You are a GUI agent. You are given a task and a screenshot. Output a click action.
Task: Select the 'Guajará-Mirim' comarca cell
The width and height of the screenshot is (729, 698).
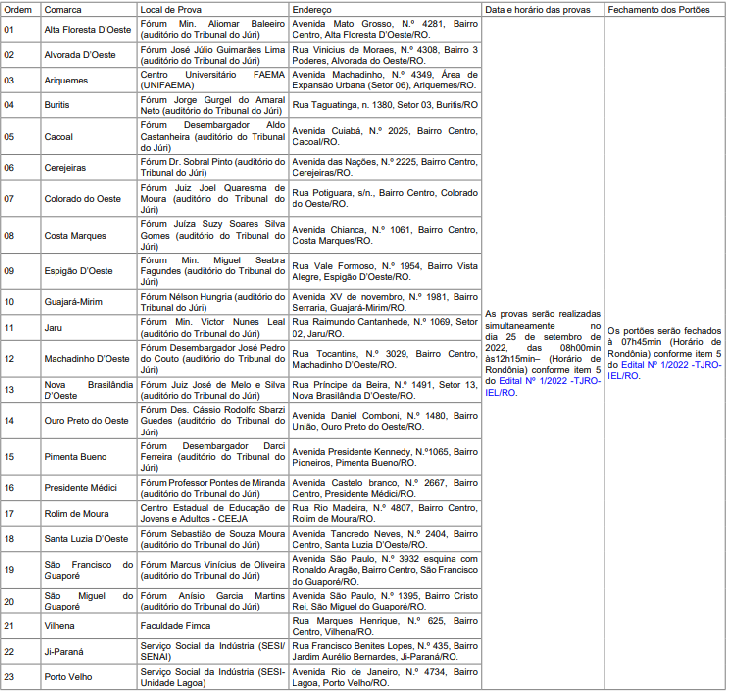[x=73, y=302]
